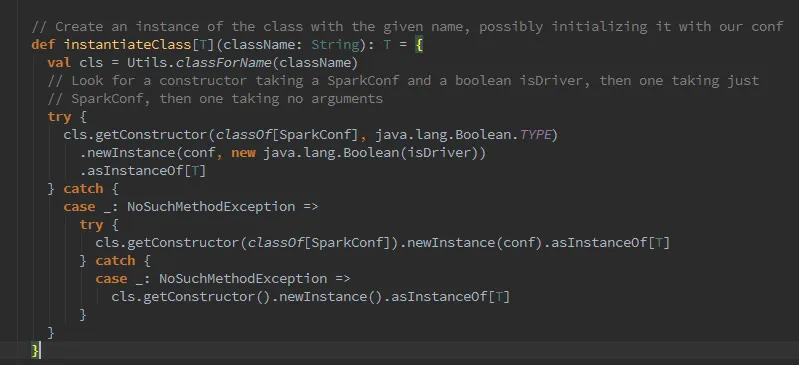Click the highlighted opening brace after T =
Image resolution: width=799 pixels, height=365 pixels.
[418, 45]
